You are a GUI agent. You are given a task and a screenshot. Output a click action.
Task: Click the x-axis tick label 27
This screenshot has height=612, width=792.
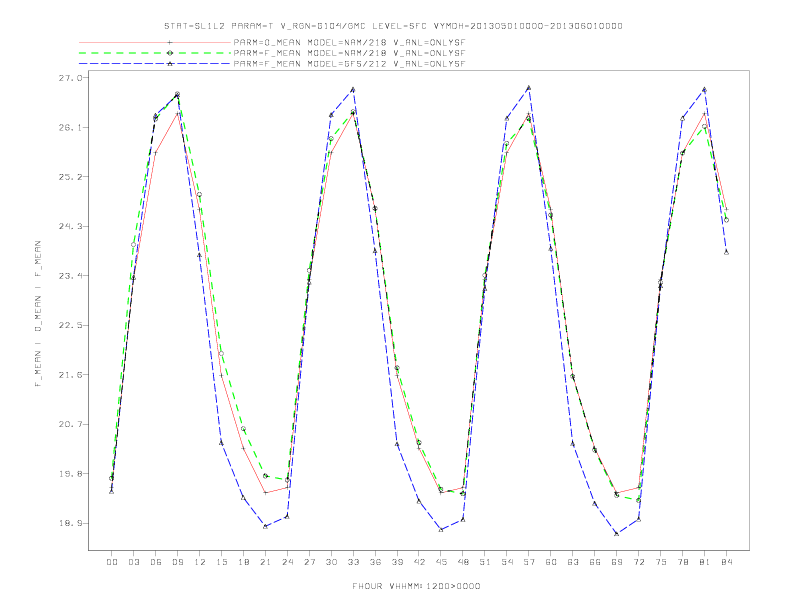click(309, 562)
